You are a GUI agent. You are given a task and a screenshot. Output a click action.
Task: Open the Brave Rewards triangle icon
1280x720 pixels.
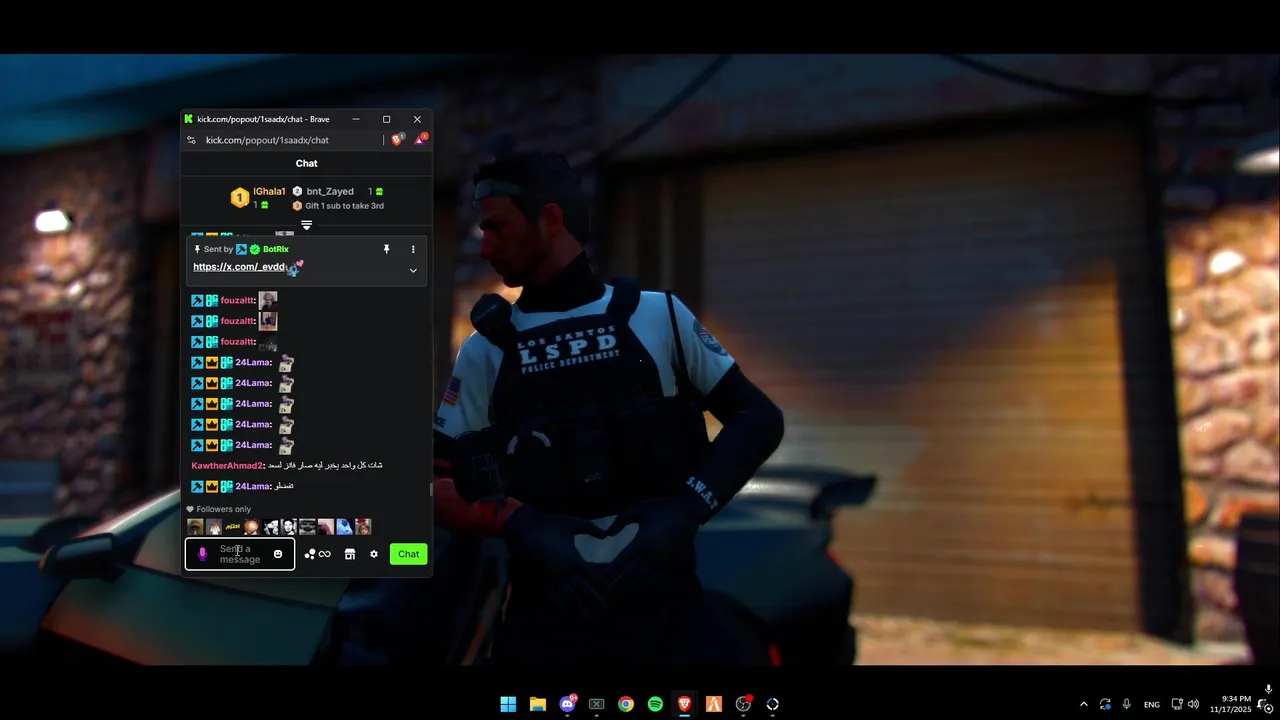(420, 140)
